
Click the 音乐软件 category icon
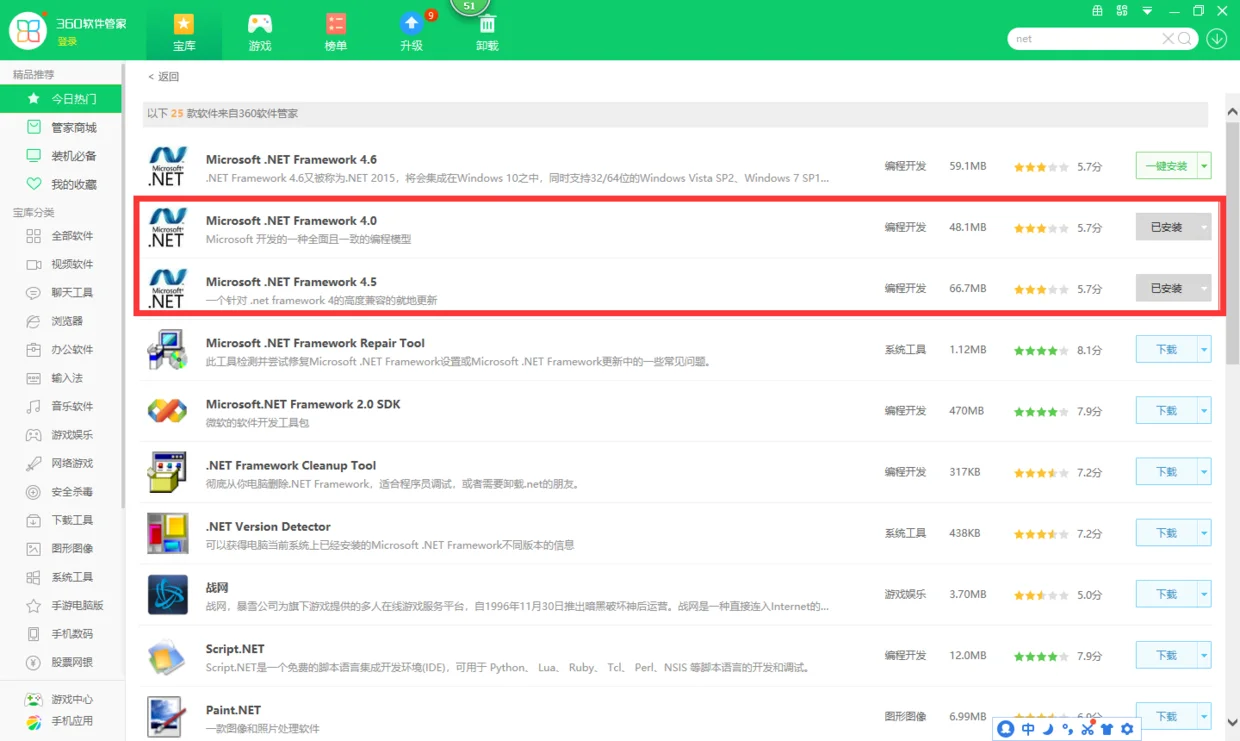(x=34, y=406)
